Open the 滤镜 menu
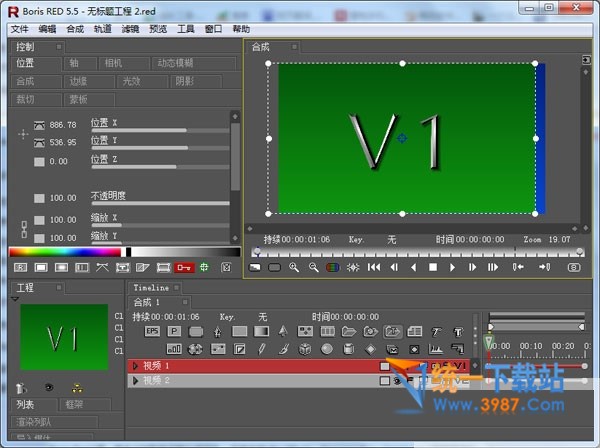The width and height of the screenshot is (600, 448). click(130, 29)
